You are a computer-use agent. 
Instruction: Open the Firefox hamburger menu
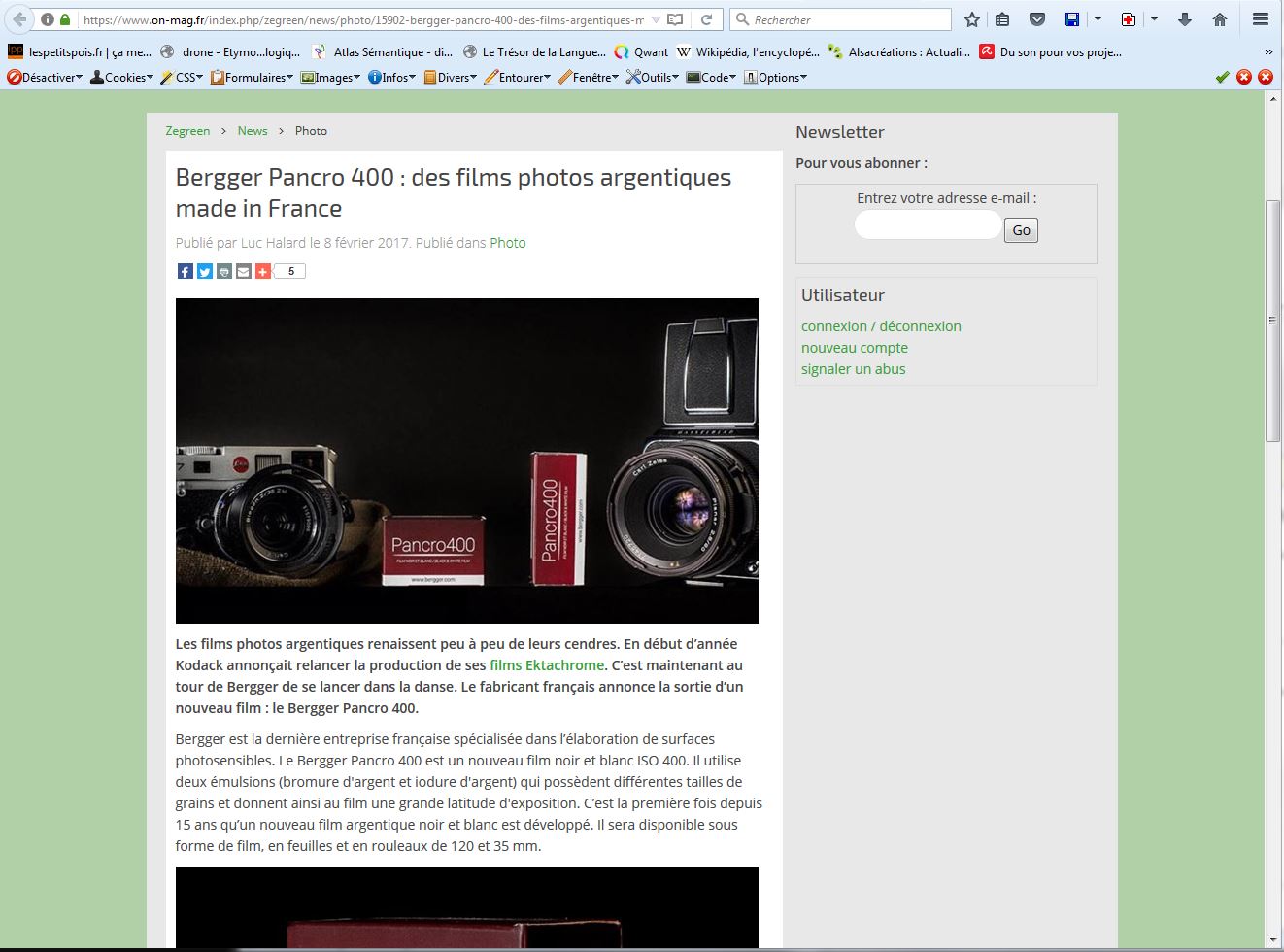(x=1261, y=19)
